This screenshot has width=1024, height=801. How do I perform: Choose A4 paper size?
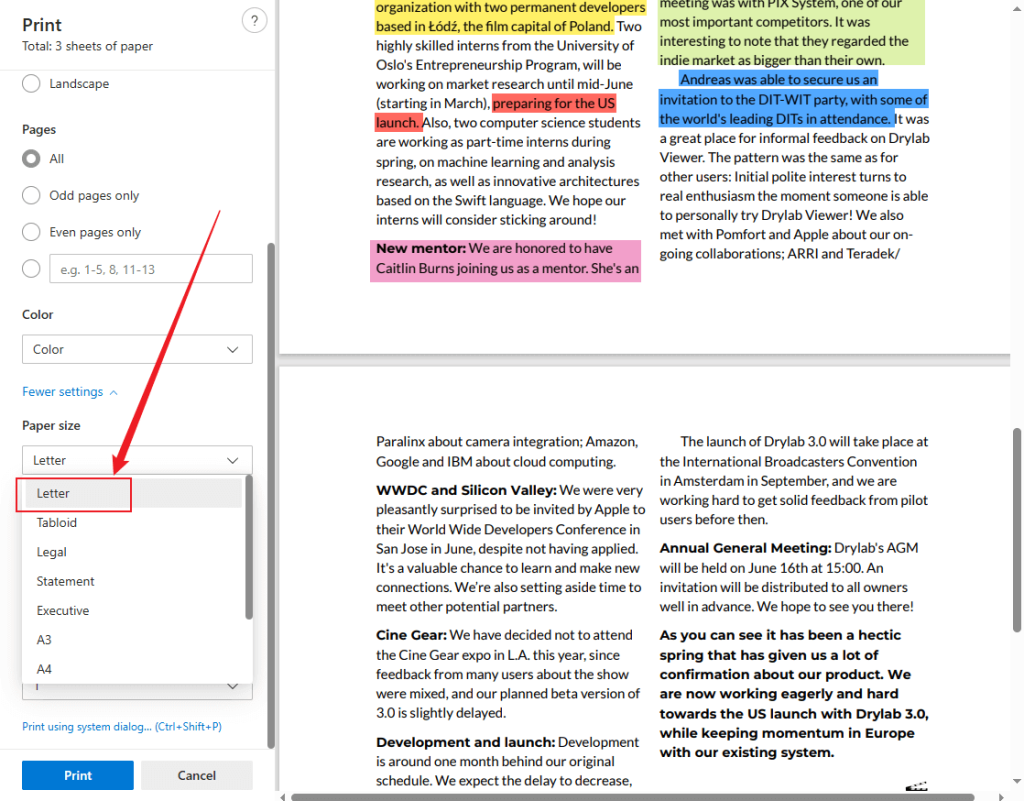[x=44, y=669]
